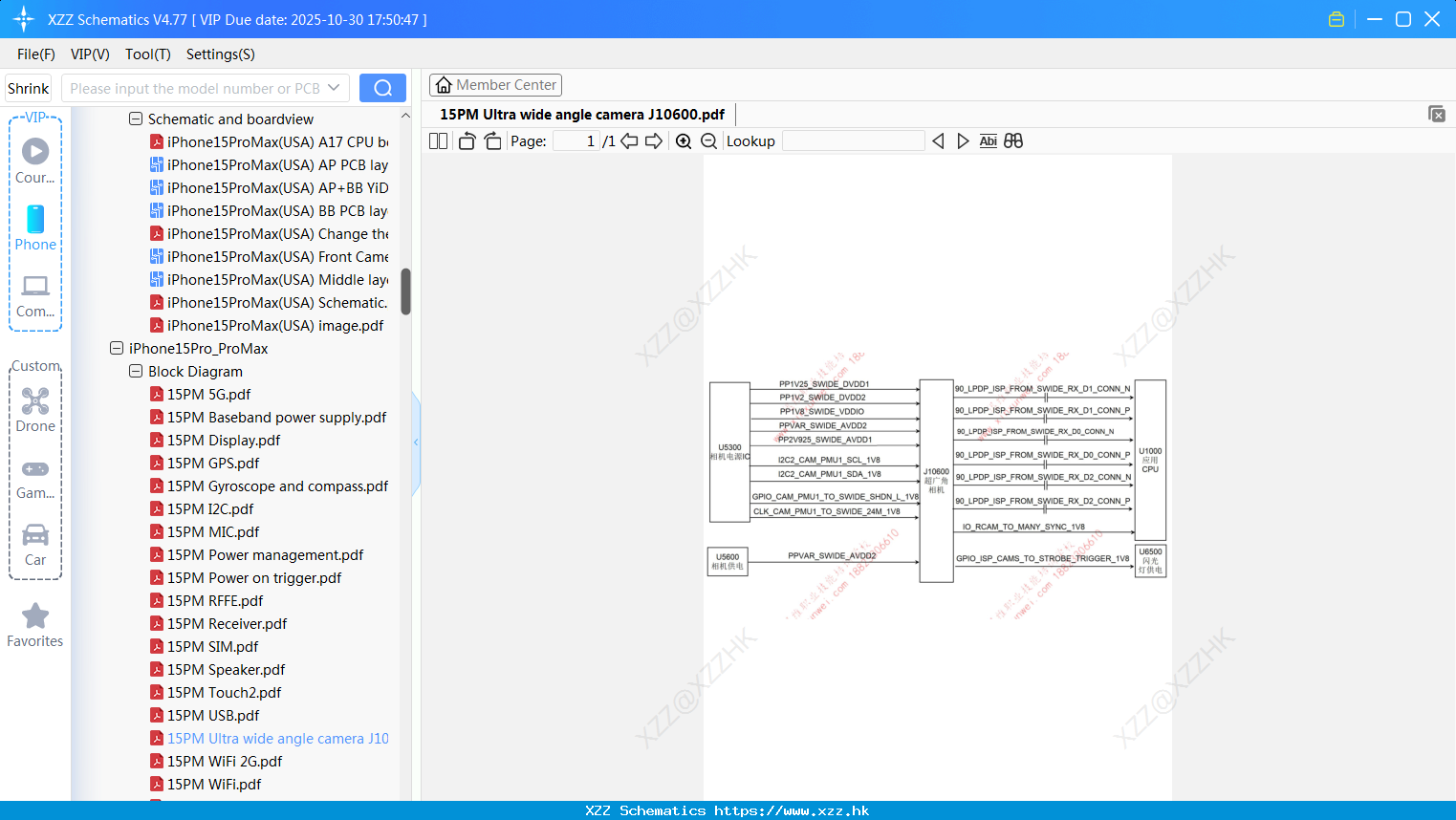Click the tree scroll-up arrow

405,116
